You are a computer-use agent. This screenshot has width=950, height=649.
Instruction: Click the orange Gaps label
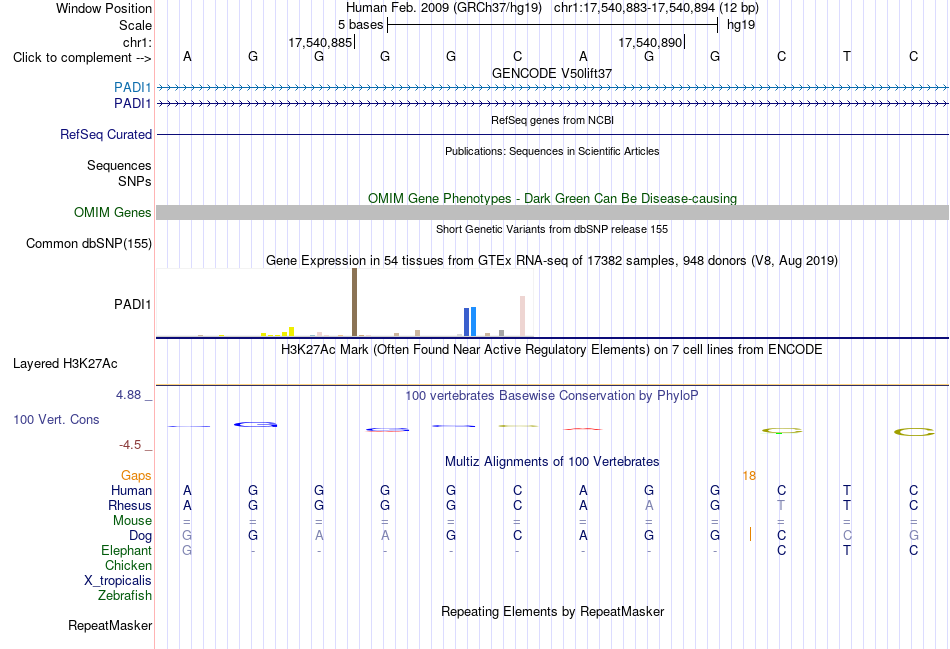tap(136, 476)
